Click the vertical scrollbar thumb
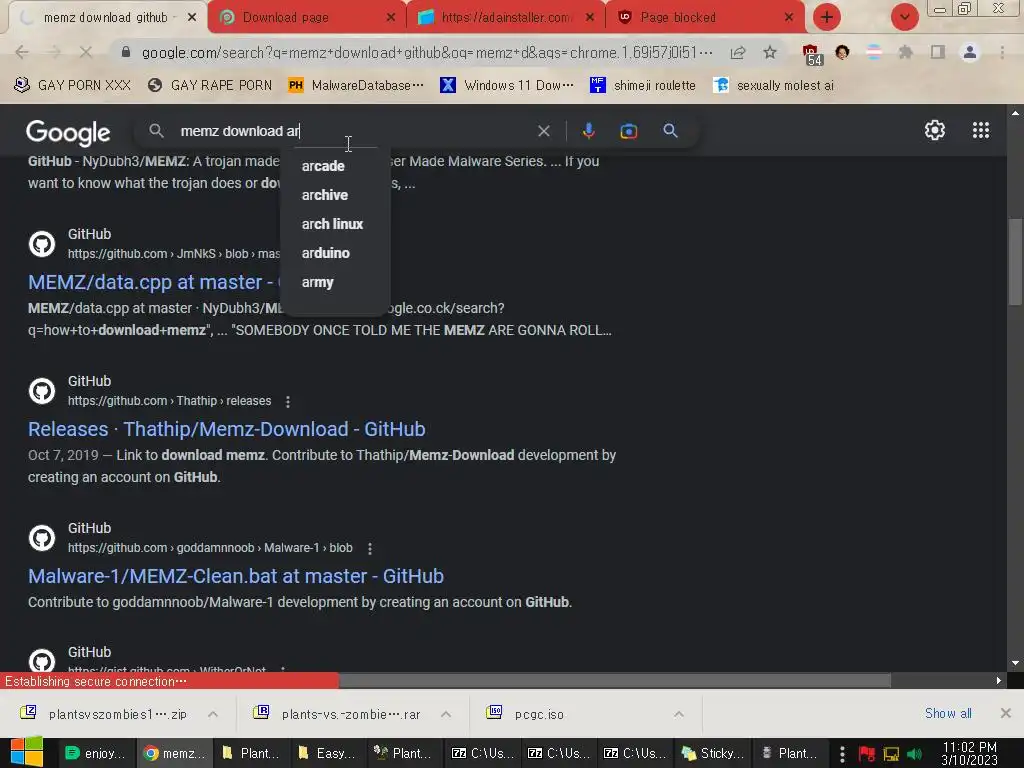 [x=1015, y=261]
